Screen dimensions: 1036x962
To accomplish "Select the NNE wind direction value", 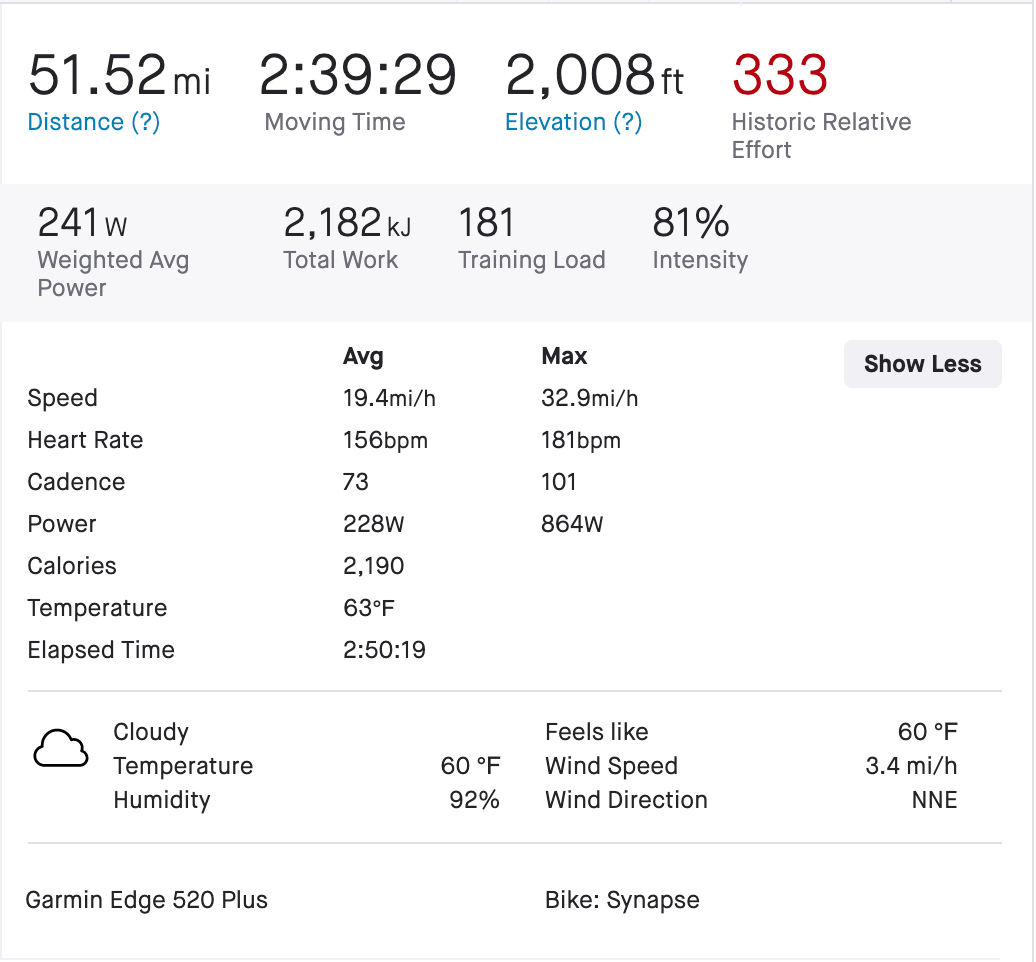I will [935, 801].
